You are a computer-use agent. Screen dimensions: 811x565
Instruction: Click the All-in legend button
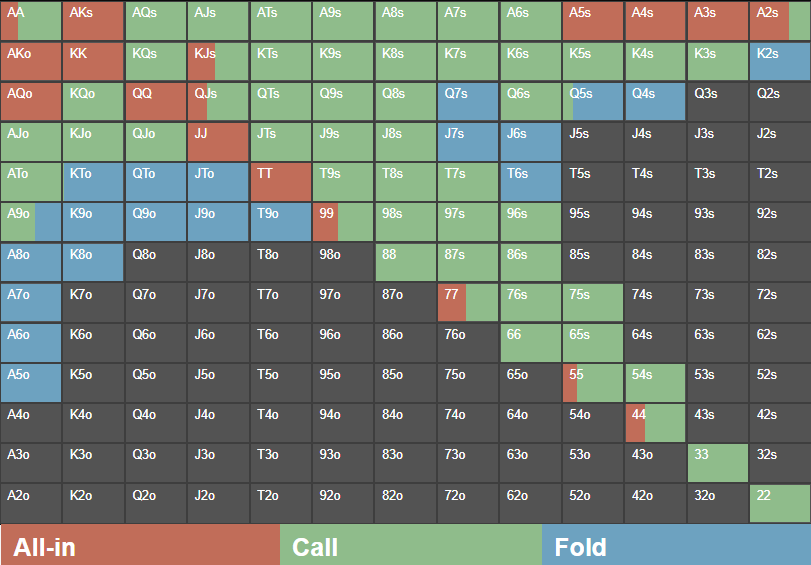pos(140,546)
